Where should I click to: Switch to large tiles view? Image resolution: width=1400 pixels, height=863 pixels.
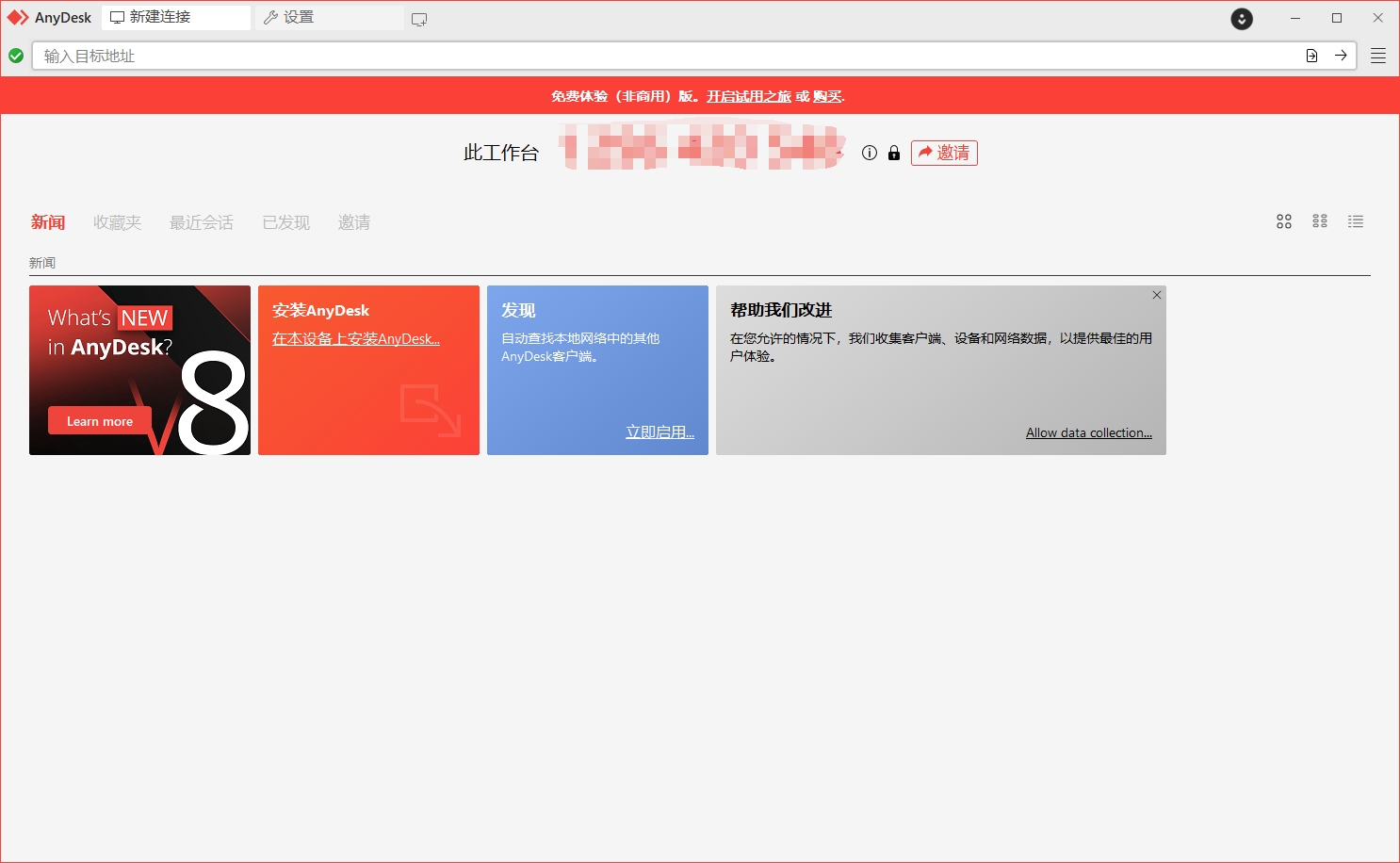point(1284,221)
